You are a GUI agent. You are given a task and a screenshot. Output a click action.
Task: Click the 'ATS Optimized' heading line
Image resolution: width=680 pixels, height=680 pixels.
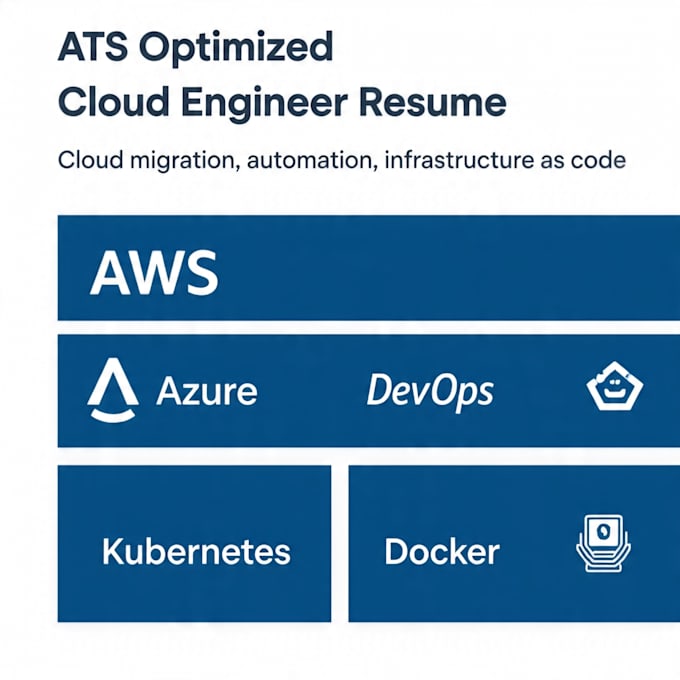point(196,48)
